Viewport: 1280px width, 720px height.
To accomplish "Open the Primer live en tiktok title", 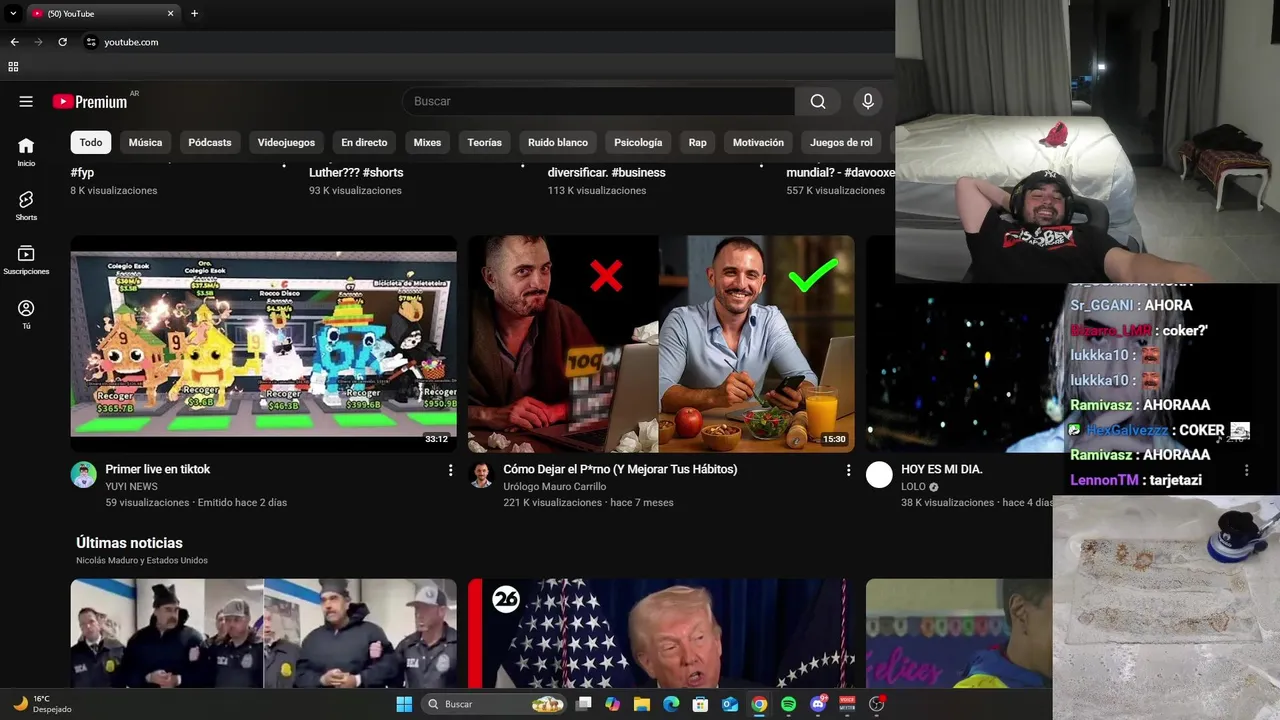I will click(x=158, y=469).
